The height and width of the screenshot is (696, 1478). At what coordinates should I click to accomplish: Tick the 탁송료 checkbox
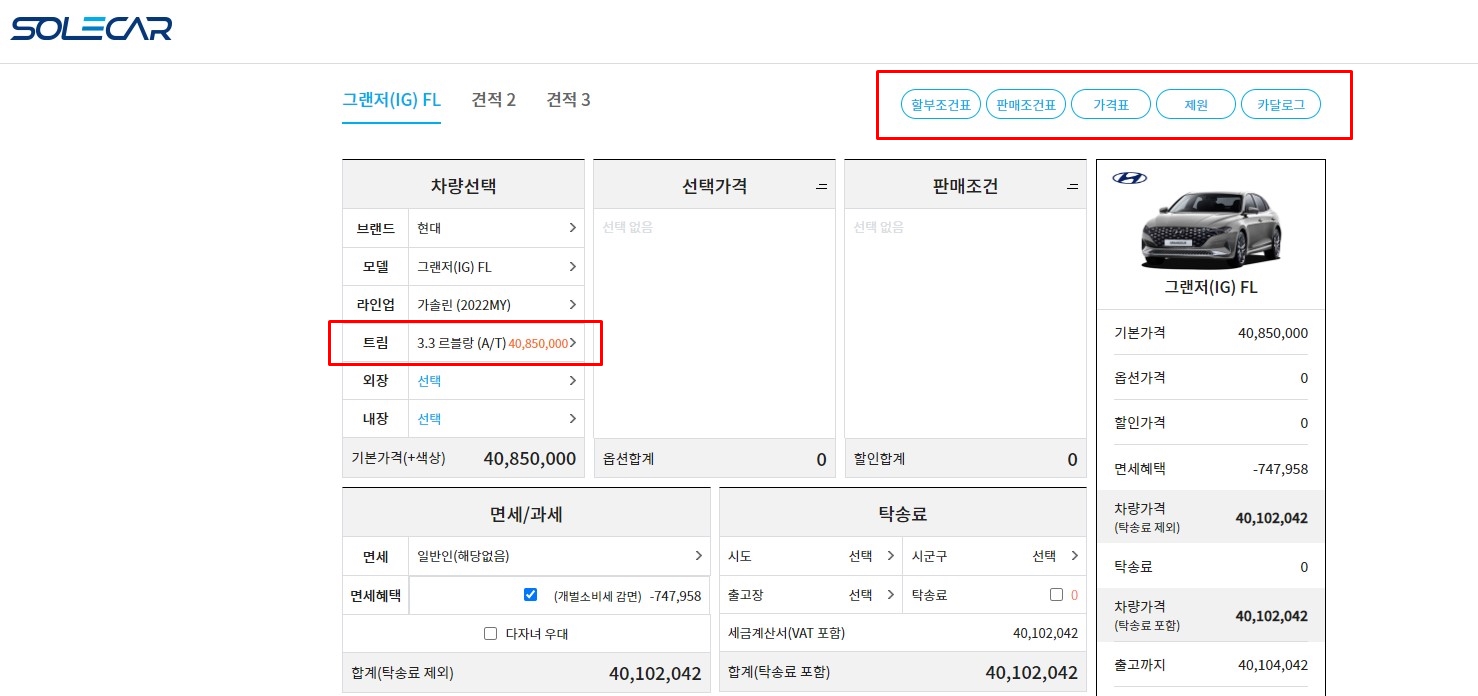click(x=1056, y=594)
